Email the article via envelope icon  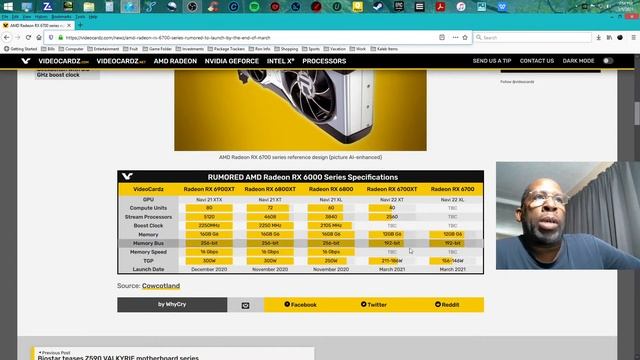tap(245, 305)
